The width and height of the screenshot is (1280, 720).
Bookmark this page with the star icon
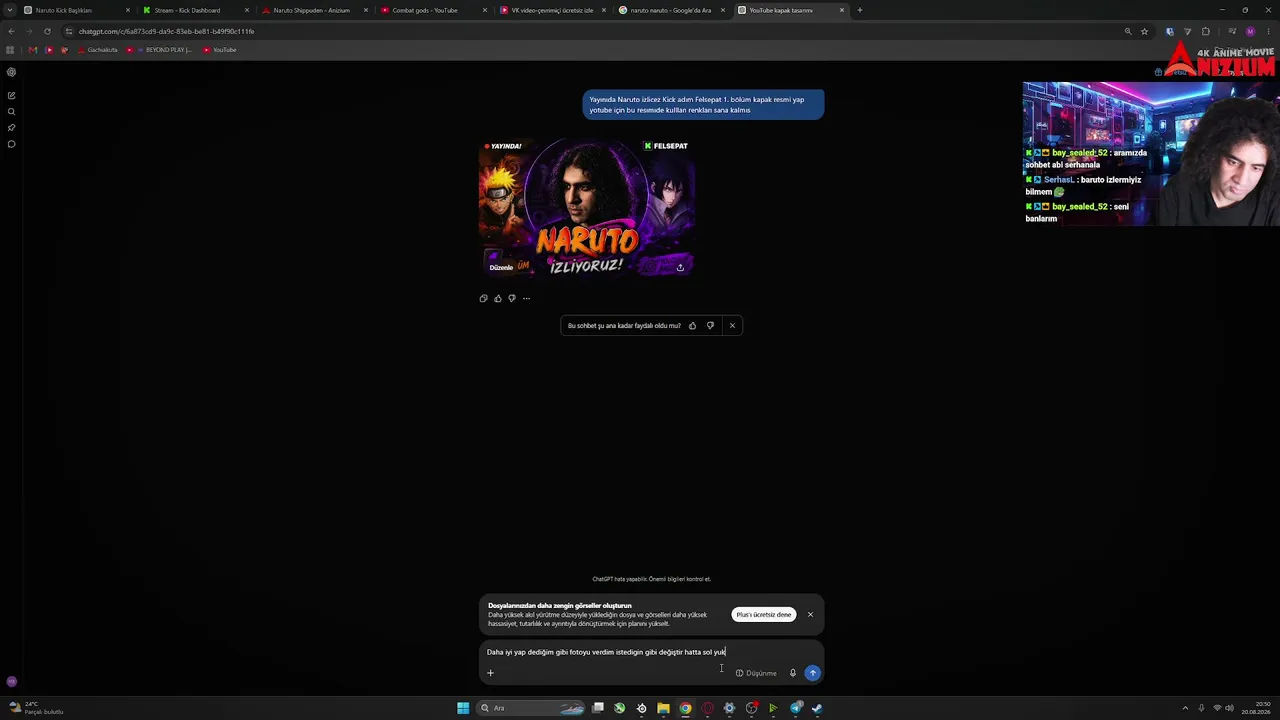point(1145,31)
